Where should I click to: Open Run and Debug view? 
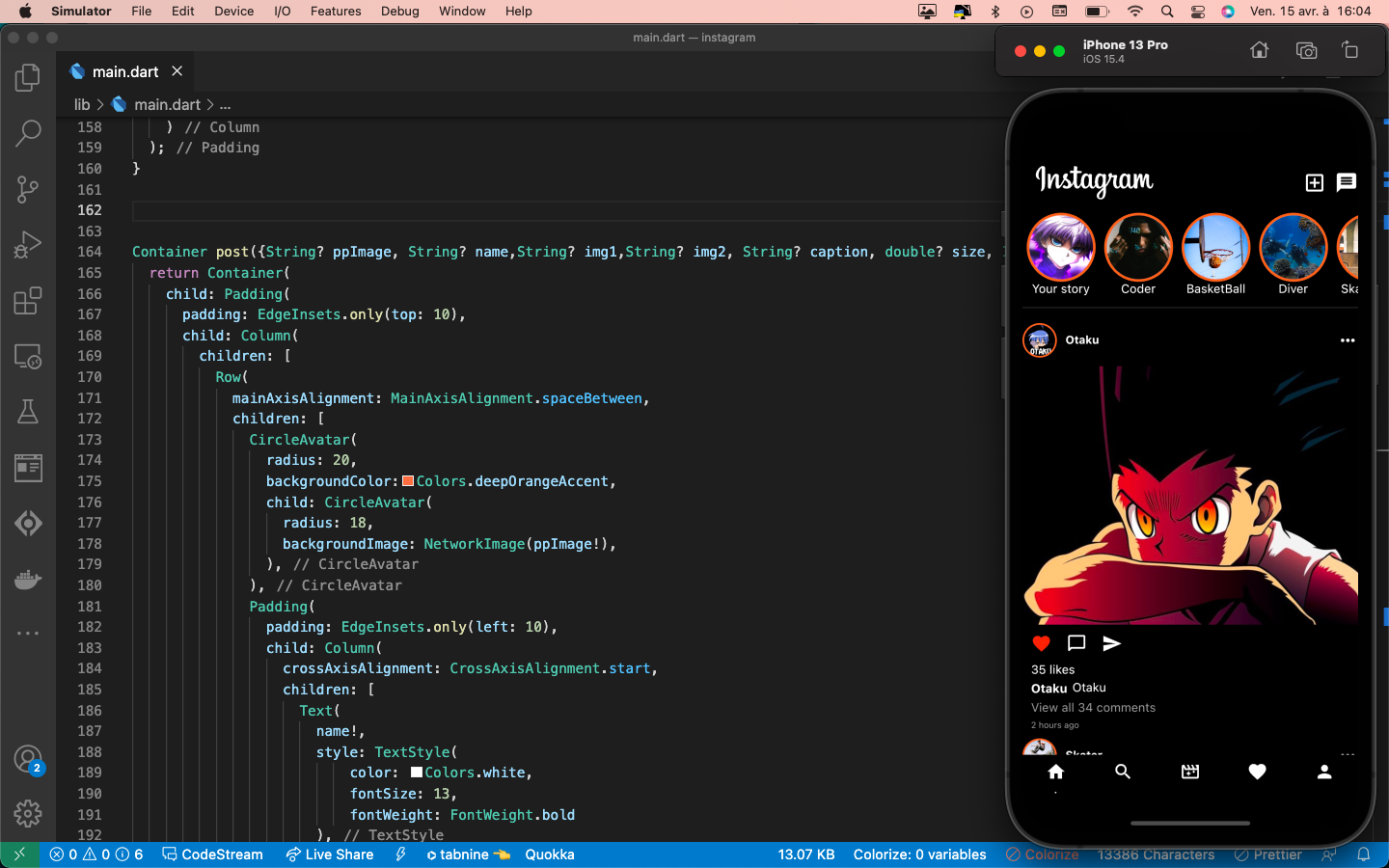[x=28, y=245]
